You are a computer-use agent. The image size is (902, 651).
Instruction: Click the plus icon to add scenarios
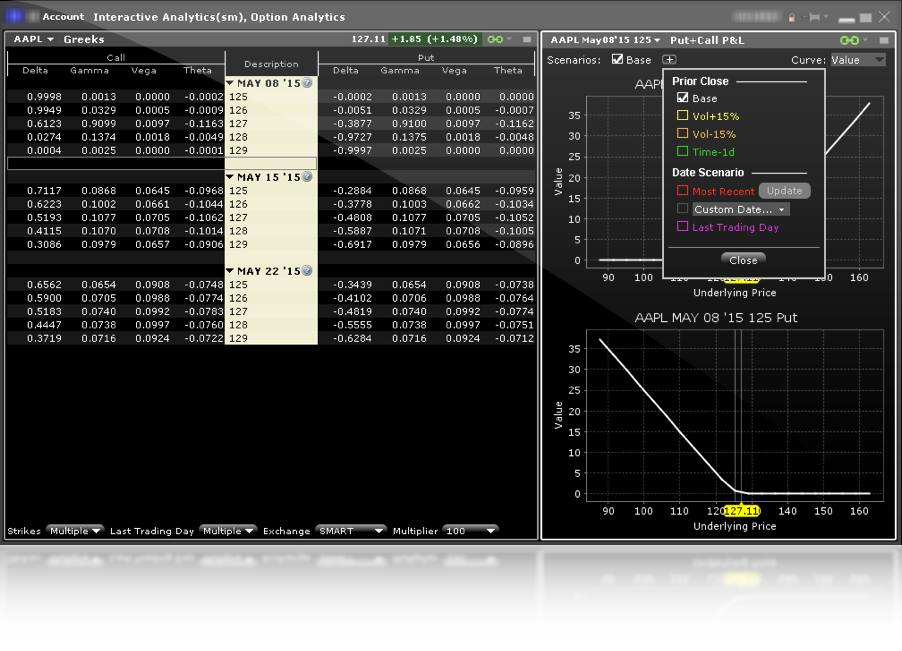pos(668,60)
